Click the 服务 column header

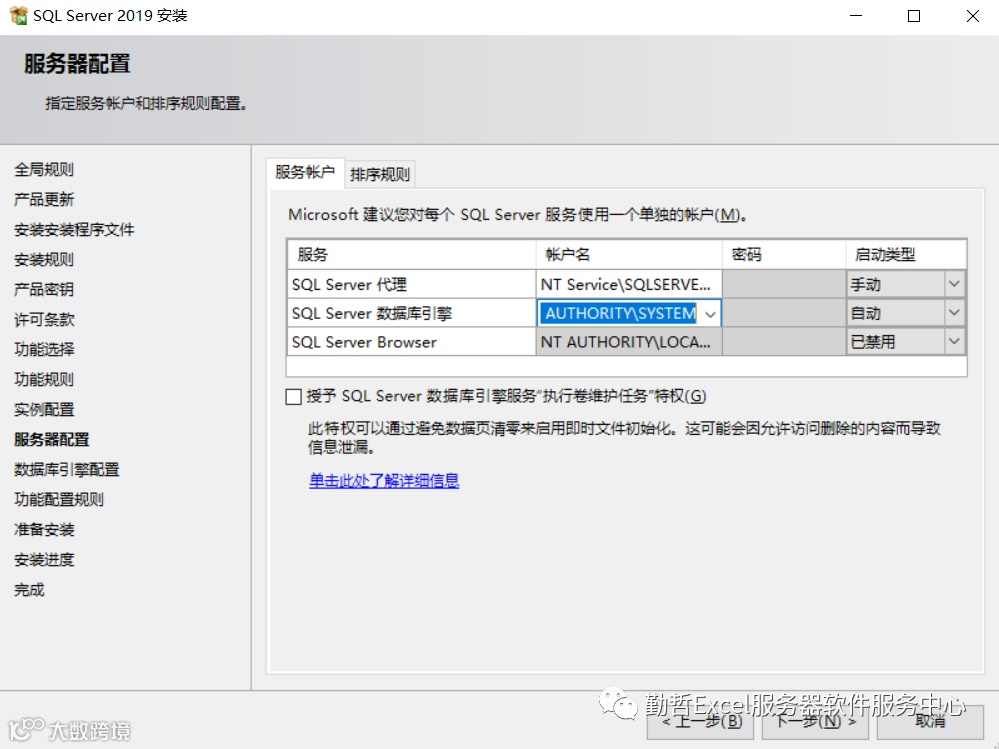coord(412,255)
